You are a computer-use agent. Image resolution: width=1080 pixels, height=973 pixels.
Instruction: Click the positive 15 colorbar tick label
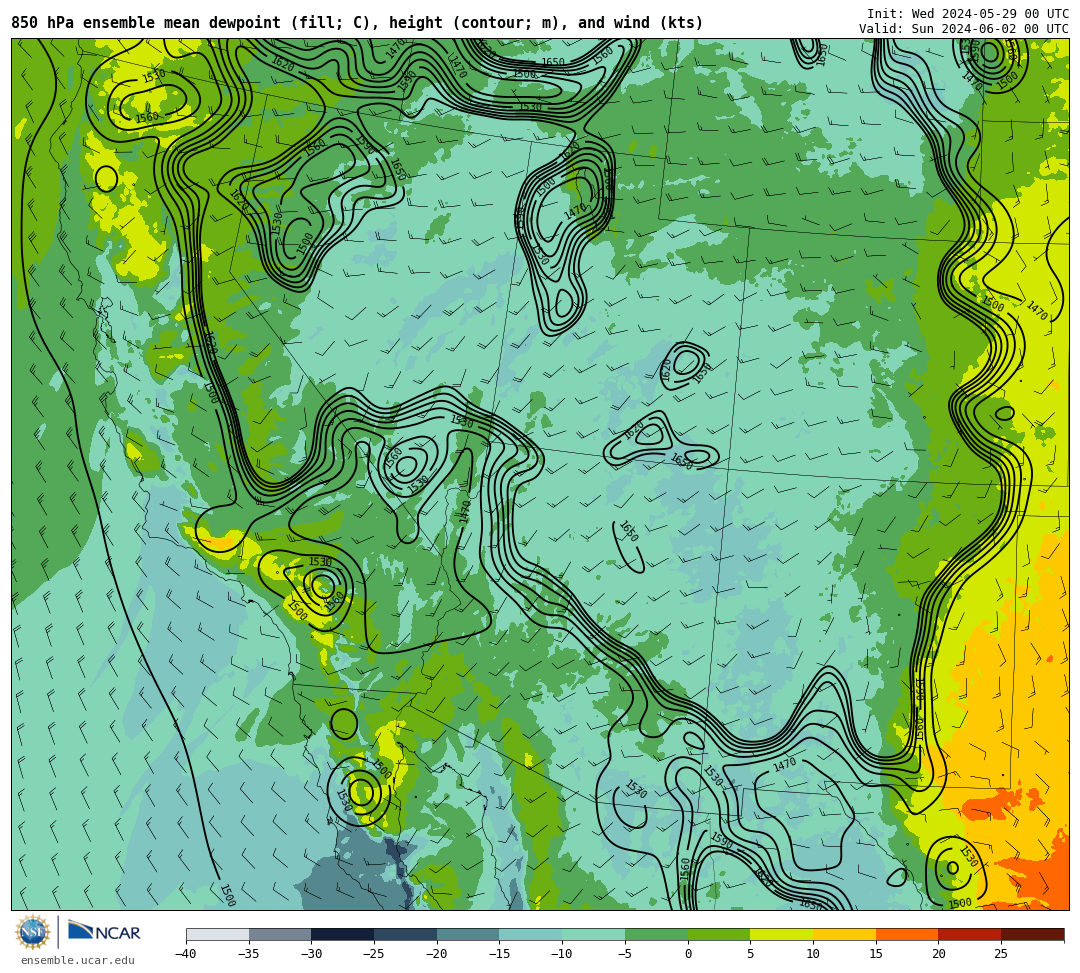[x=876, y=954]
